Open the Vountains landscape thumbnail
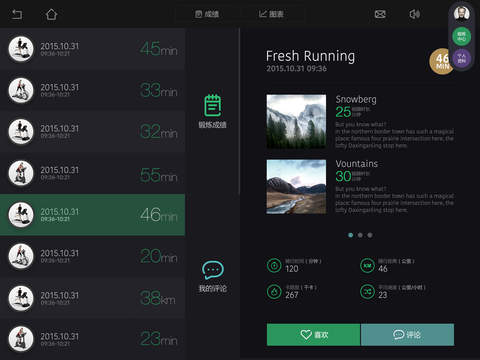The image size is (480, 360). point(296,187)
